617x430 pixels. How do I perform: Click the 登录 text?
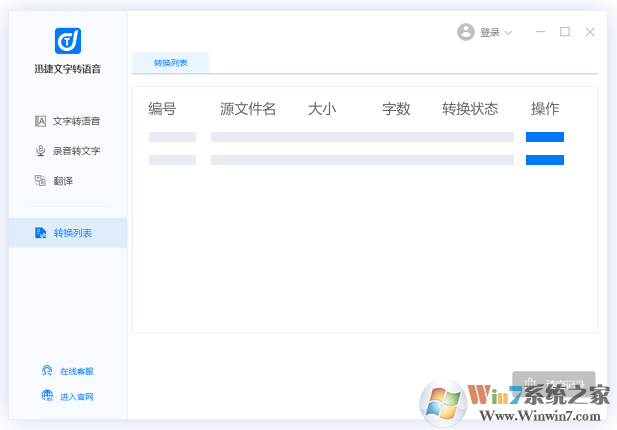[x=490, y=32]
